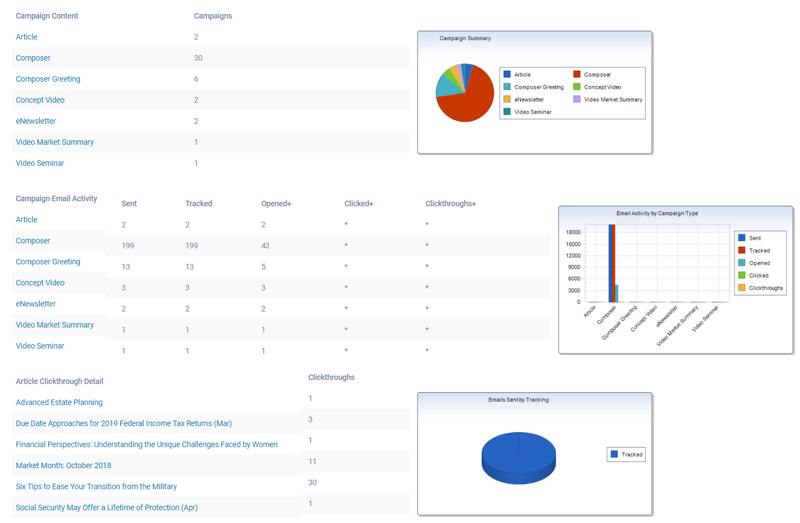800x523 pixels.
Task: Select the Social Security May Offer link
Action: (x=106, y=507)
